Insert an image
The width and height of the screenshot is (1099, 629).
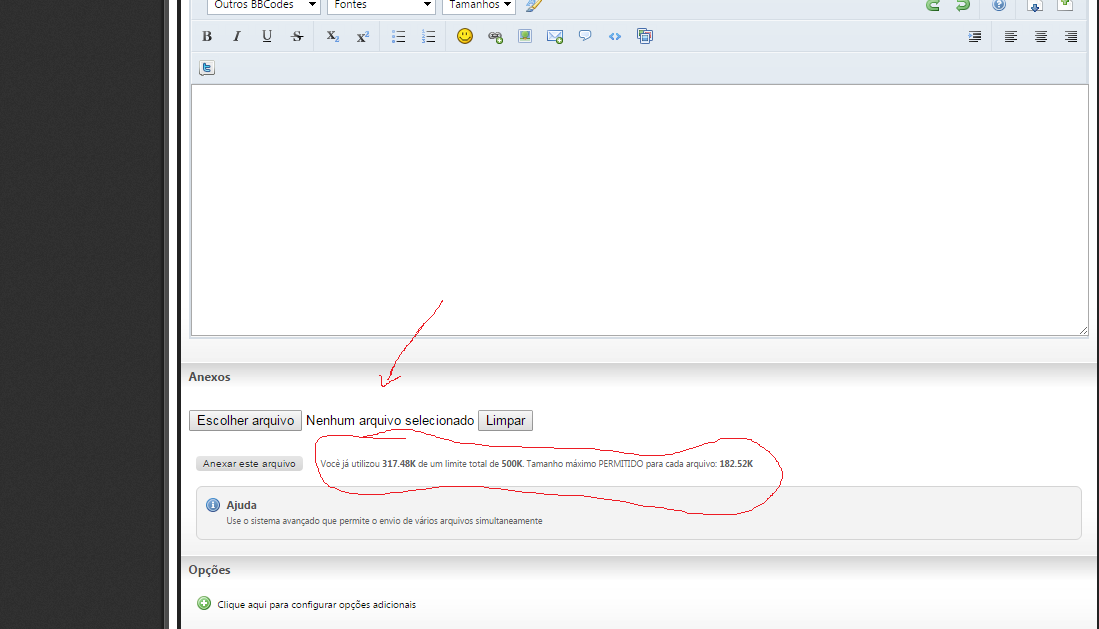point(525,36)
